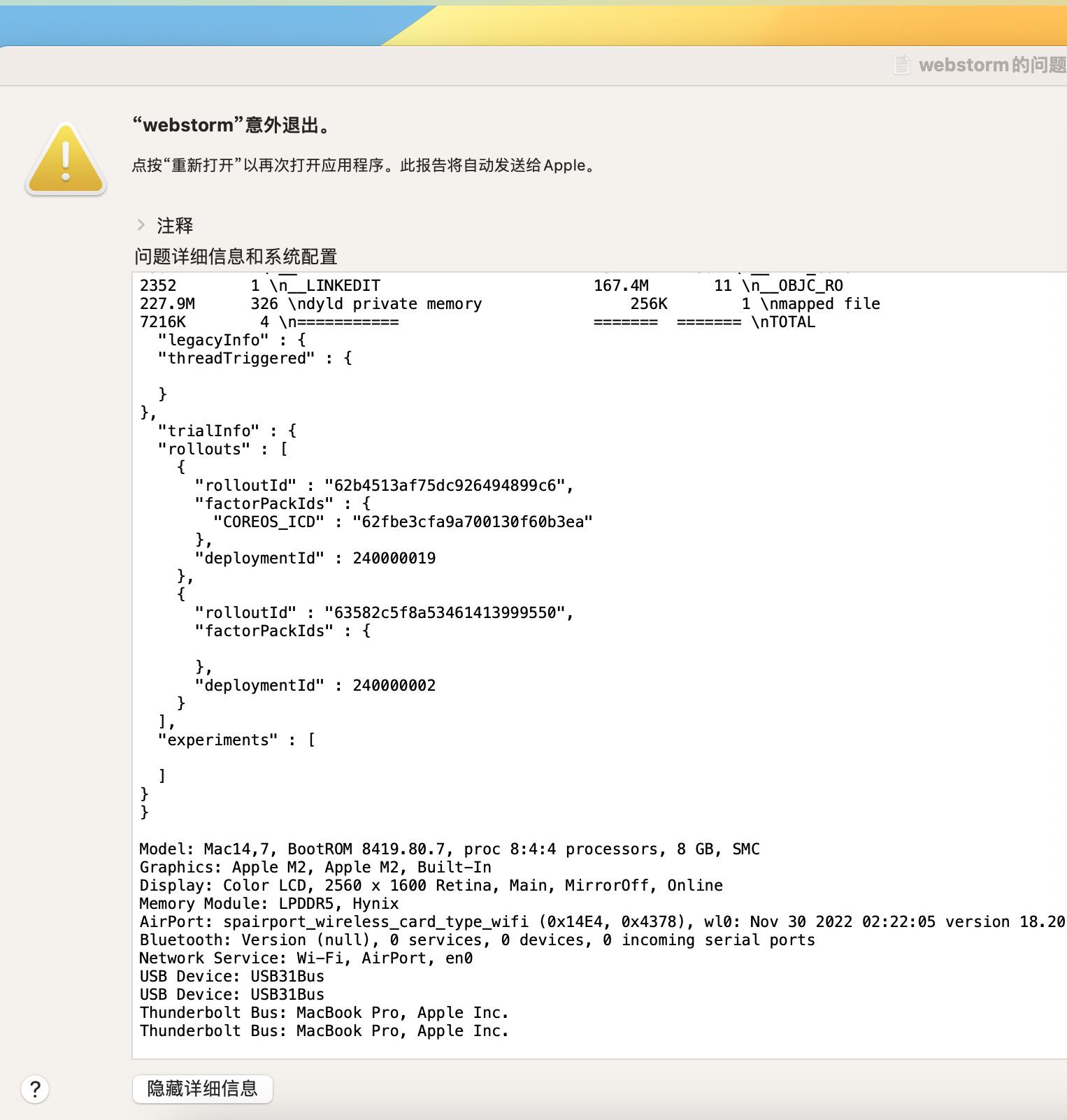
Task: Click the Memory Module: LPDDR5, Hynix line
Action: [x=268, y=904]
